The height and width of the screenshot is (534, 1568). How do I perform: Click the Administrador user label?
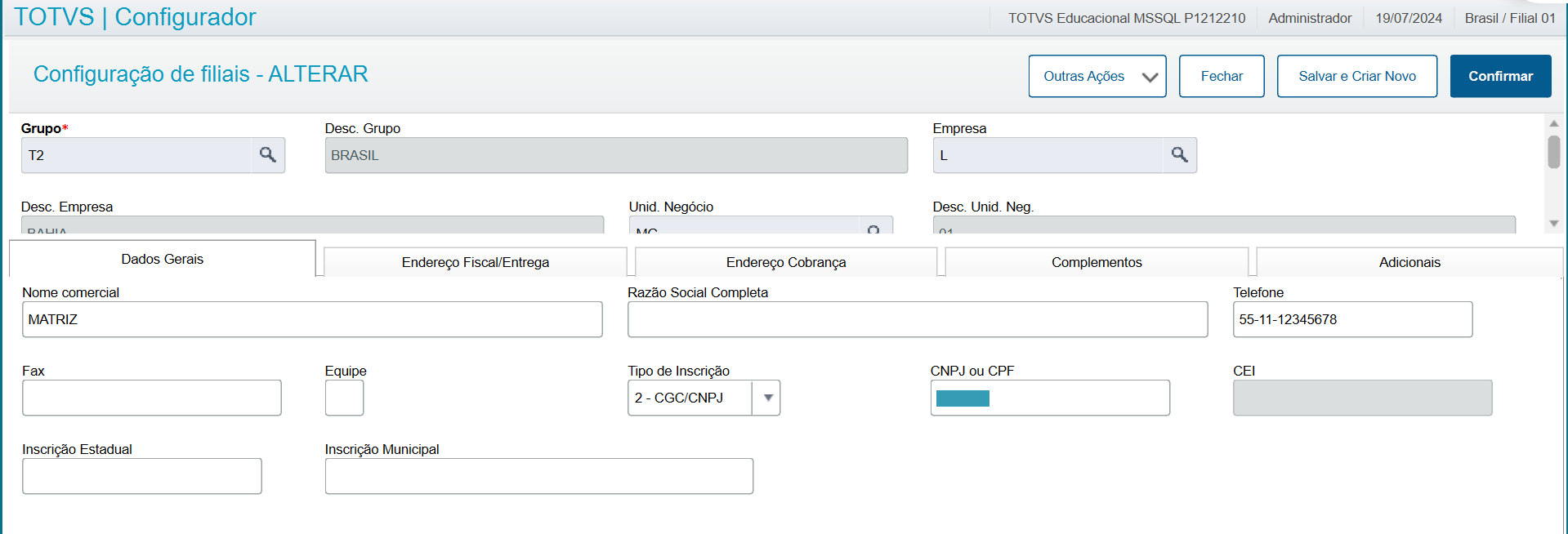pos(1310,18)
